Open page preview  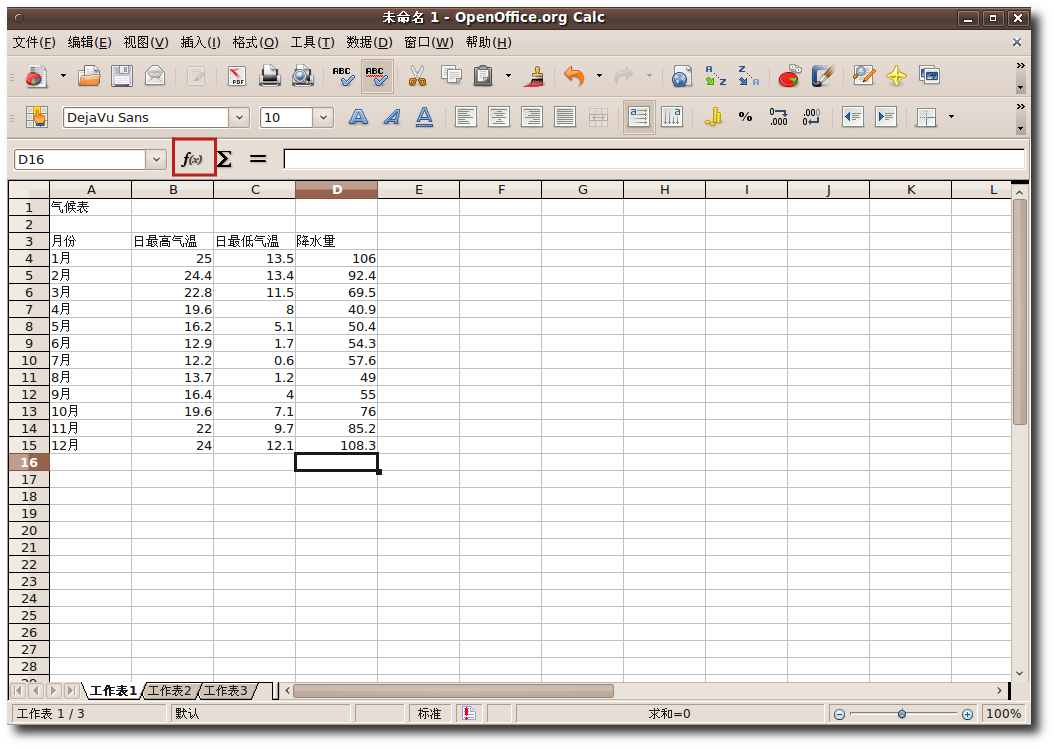(302, 77)
